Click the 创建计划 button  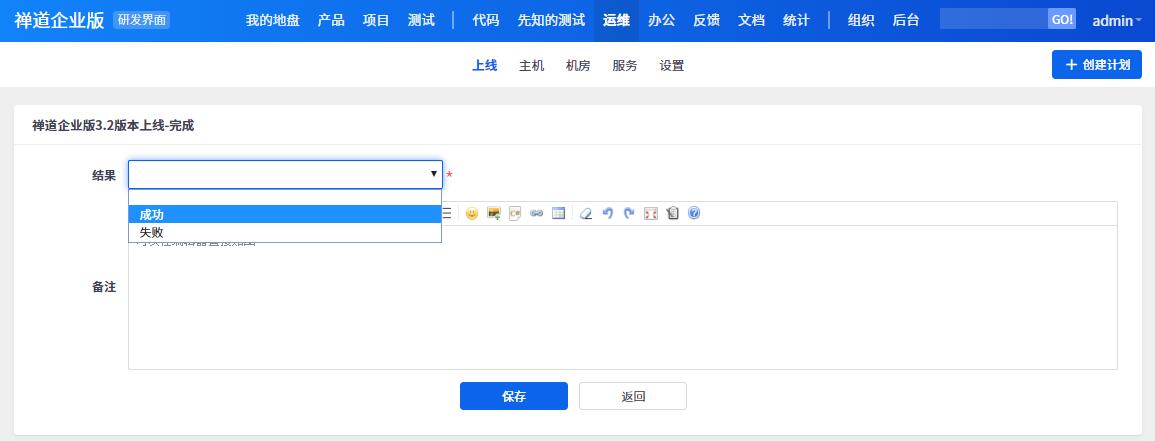(1097, 65)
